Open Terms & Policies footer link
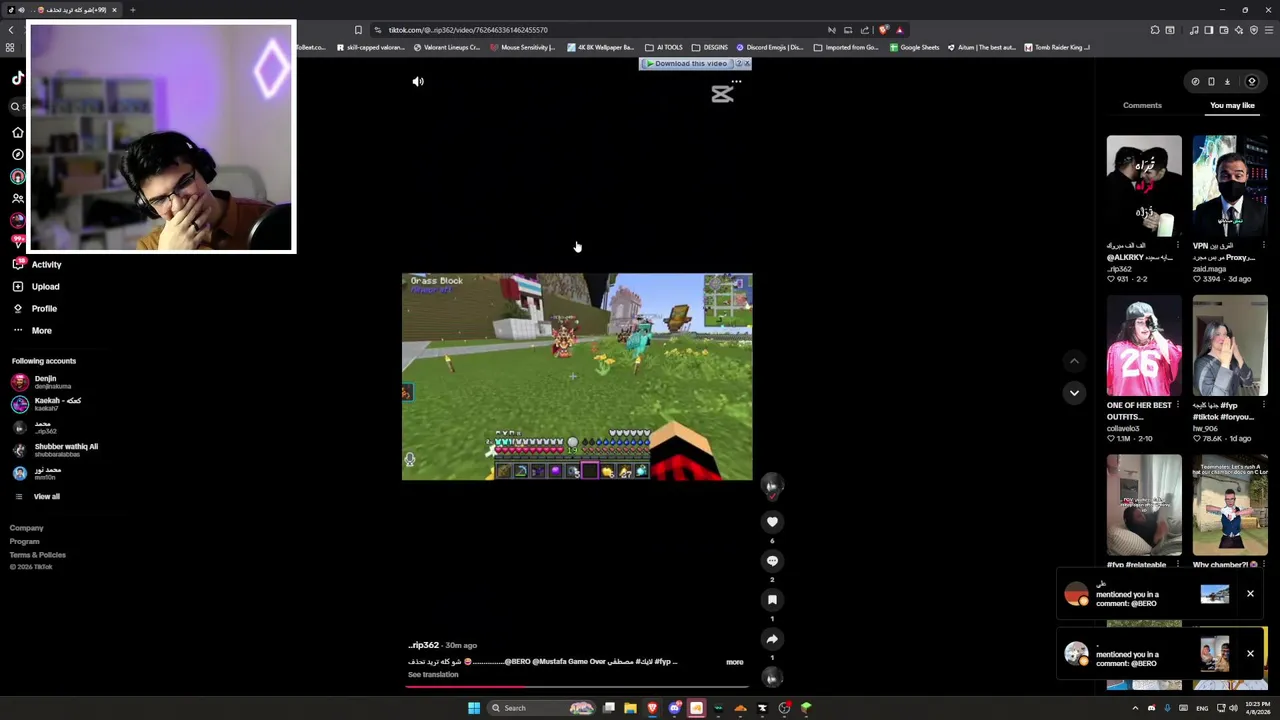Image resolution: width=1280 pixels, height=720 pixels. point(38,555)
